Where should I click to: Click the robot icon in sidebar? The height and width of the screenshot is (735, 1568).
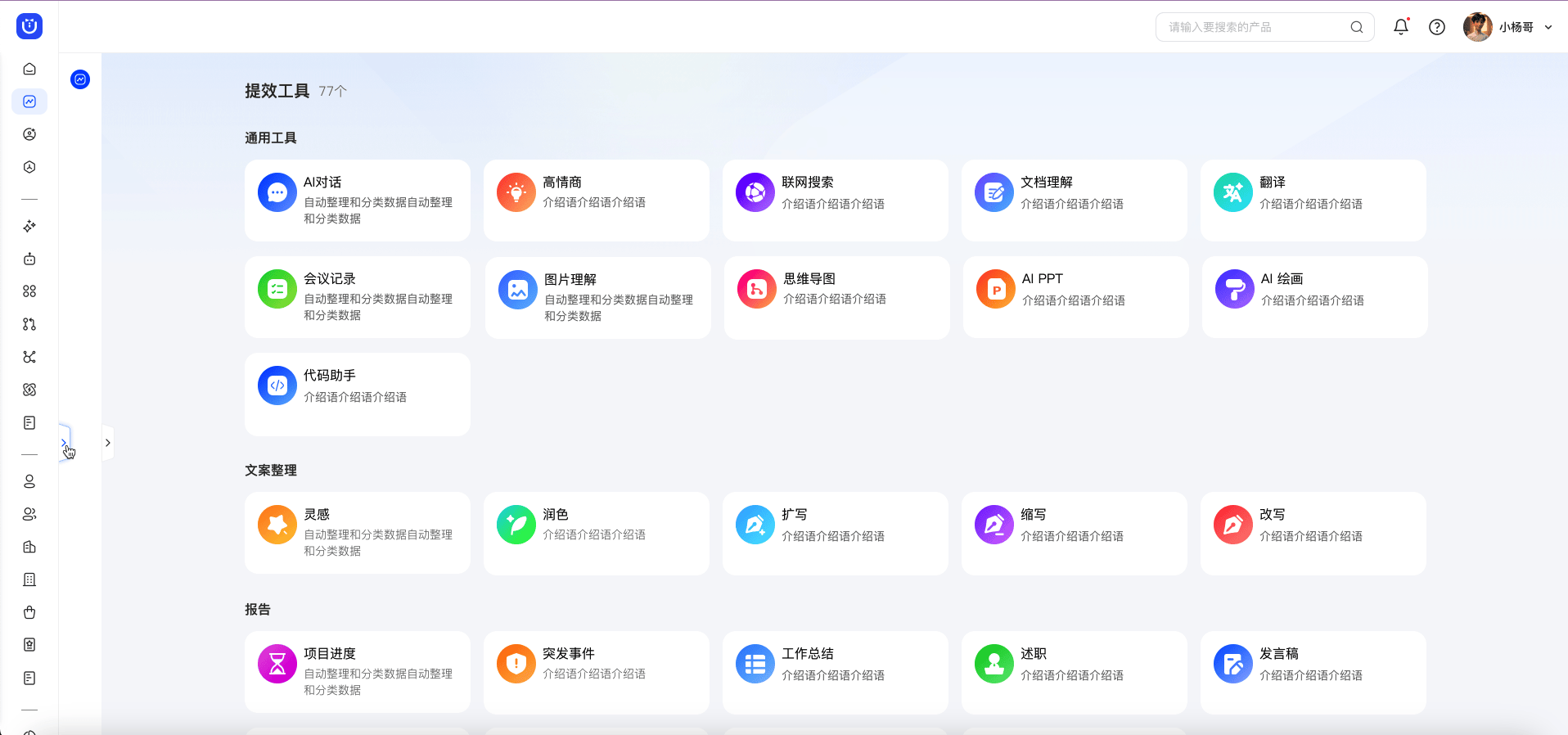29,259
